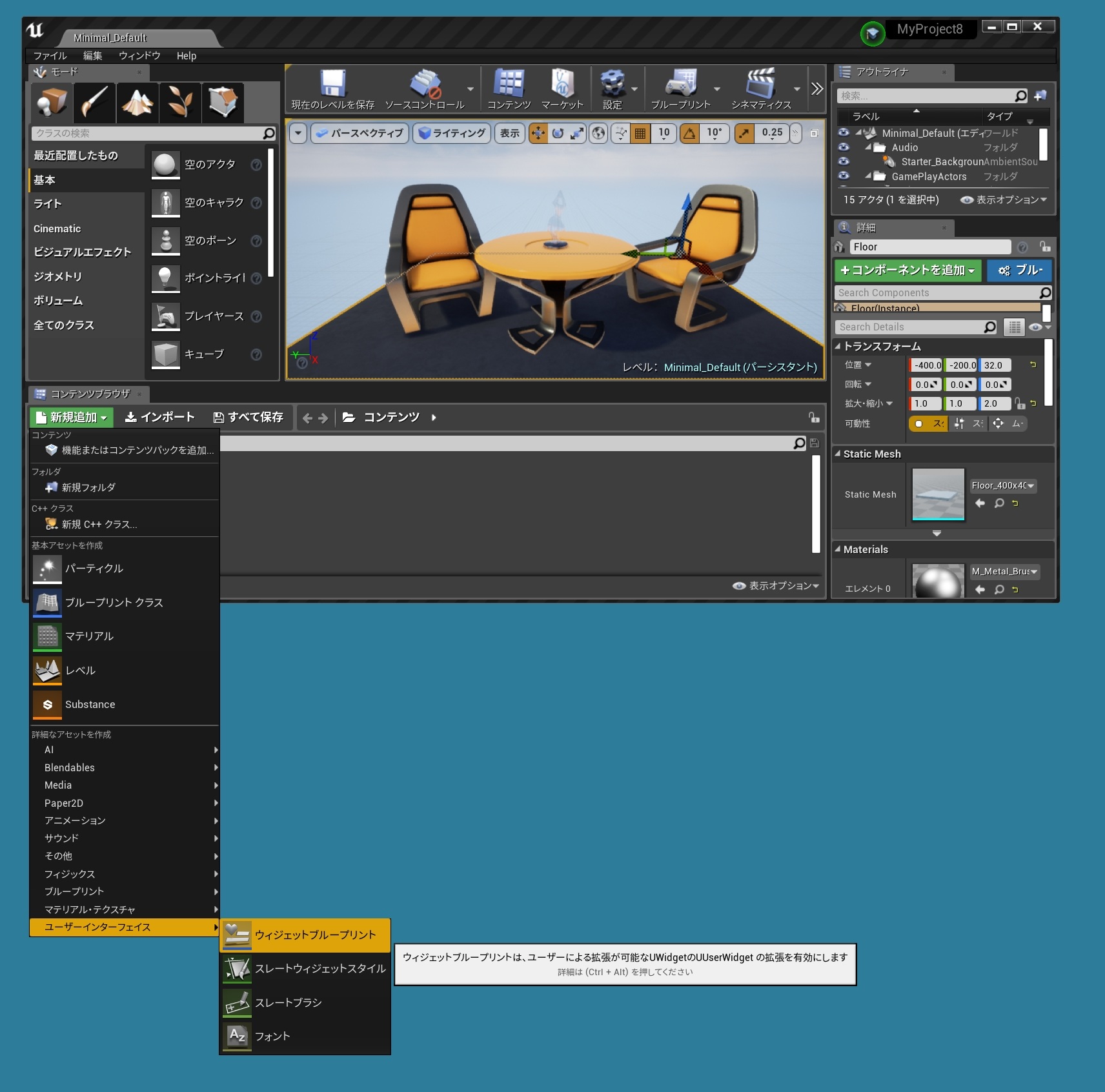Screen dimensions: 1105x1092
Task: Collapse the Transform section in details
Action: pos(838,347)
